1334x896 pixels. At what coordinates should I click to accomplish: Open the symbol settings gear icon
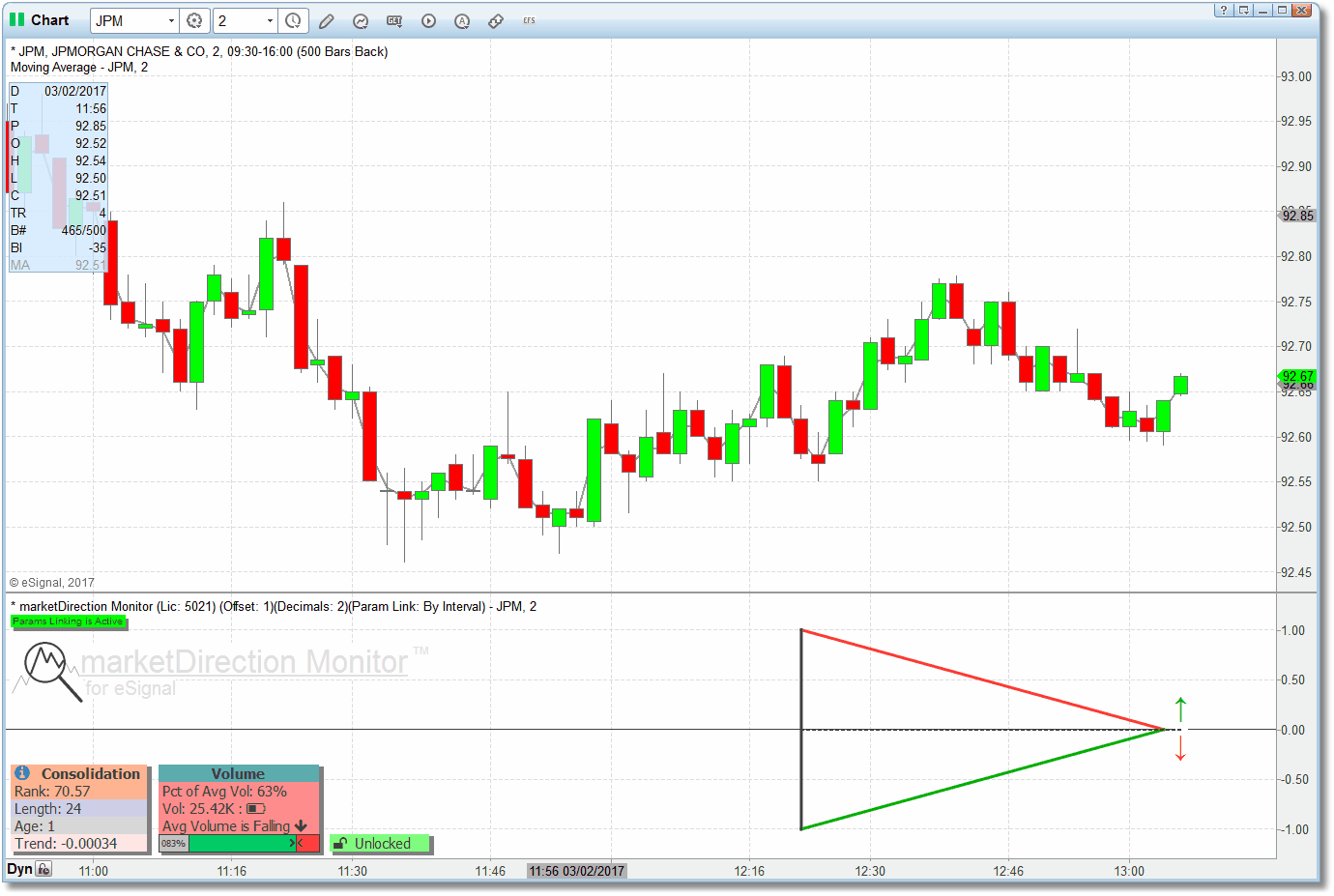[194, 20]
